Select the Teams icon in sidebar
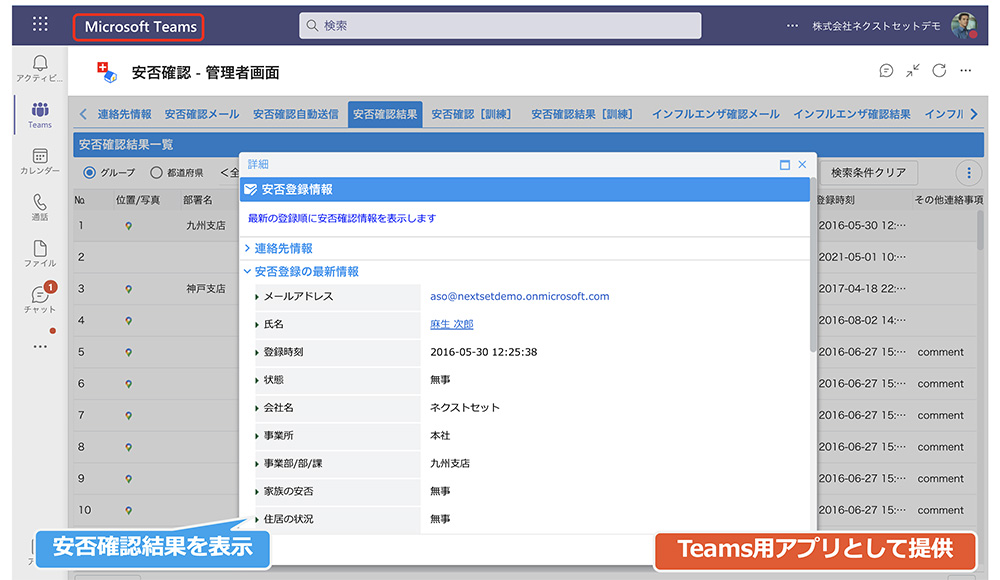The height and width of the screenshot is (580, 1000). tap(40, 109)
